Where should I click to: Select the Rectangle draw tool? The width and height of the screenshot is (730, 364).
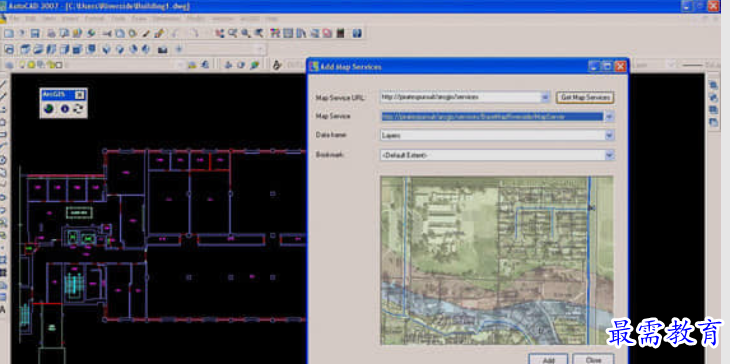(4, 134)
